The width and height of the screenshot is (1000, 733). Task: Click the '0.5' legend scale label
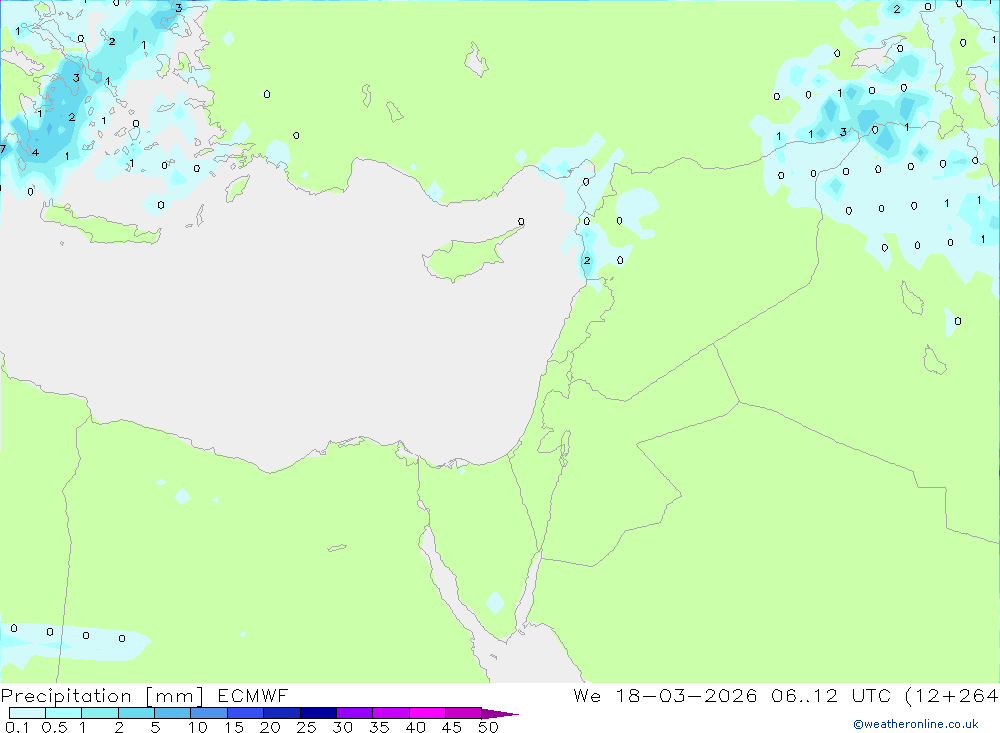click(54, 727)
